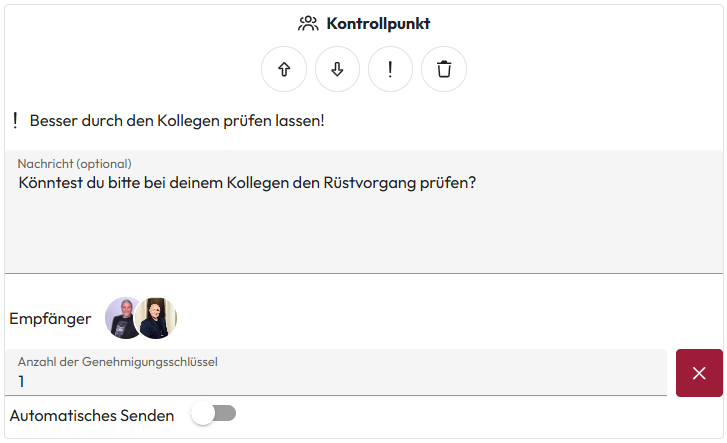
Task: Click the Automatisches Senden label
Action: pos(92,415)
